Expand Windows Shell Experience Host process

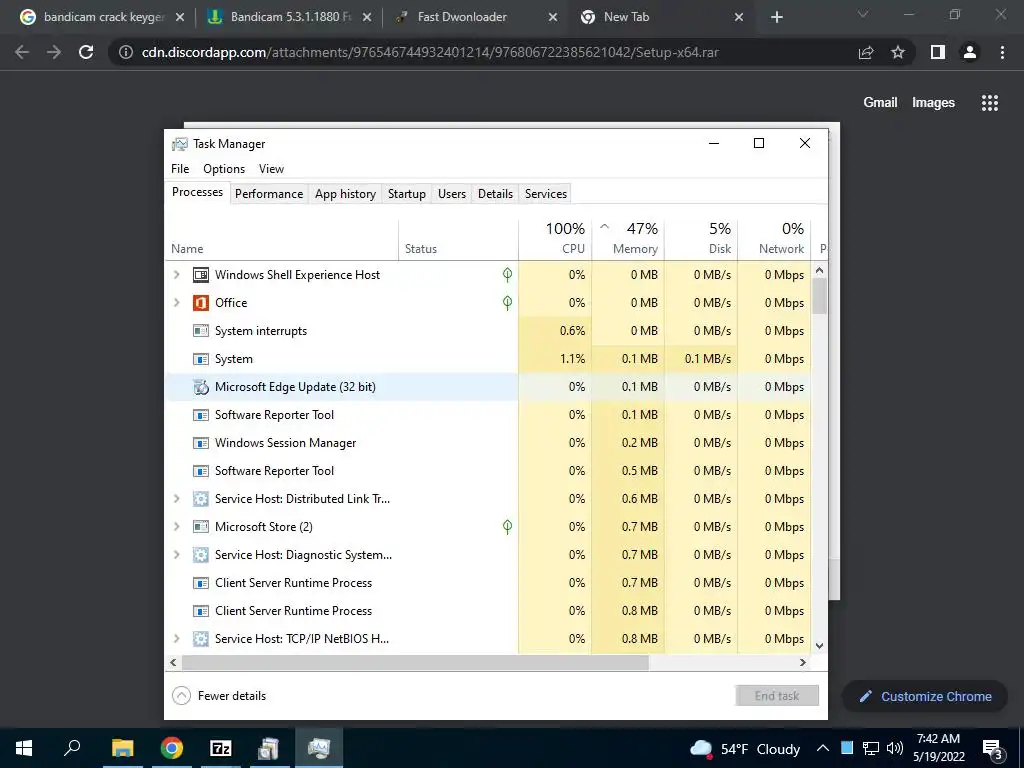tap(176, 275)
